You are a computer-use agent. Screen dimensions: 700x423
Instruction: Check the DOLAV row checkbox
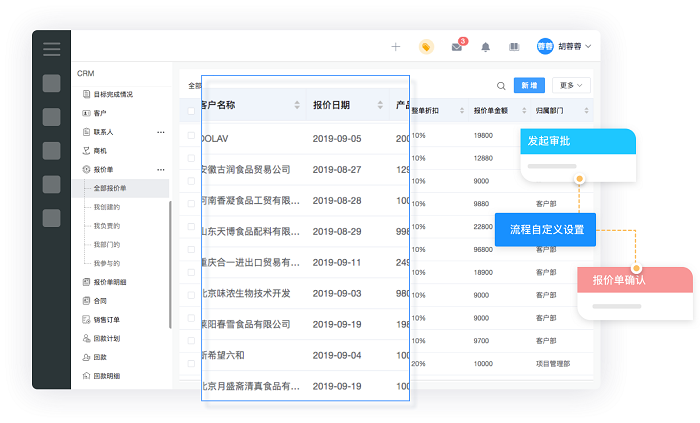point(190,134)
